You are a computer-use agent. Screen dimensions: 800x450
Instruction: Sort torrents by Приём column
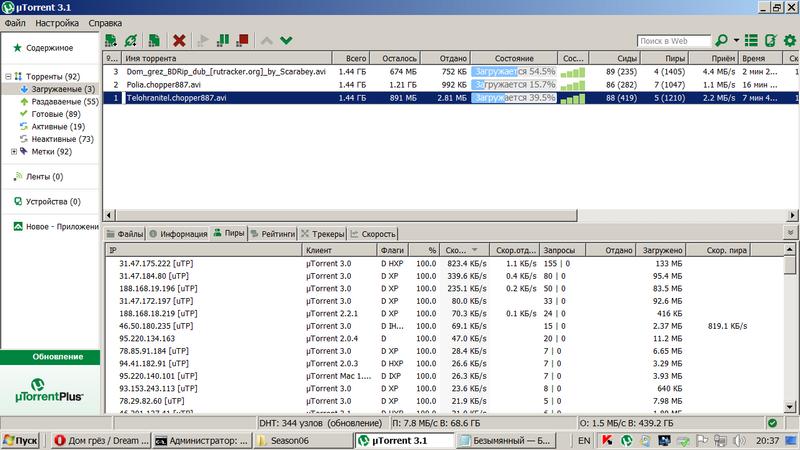pos(713,58)
